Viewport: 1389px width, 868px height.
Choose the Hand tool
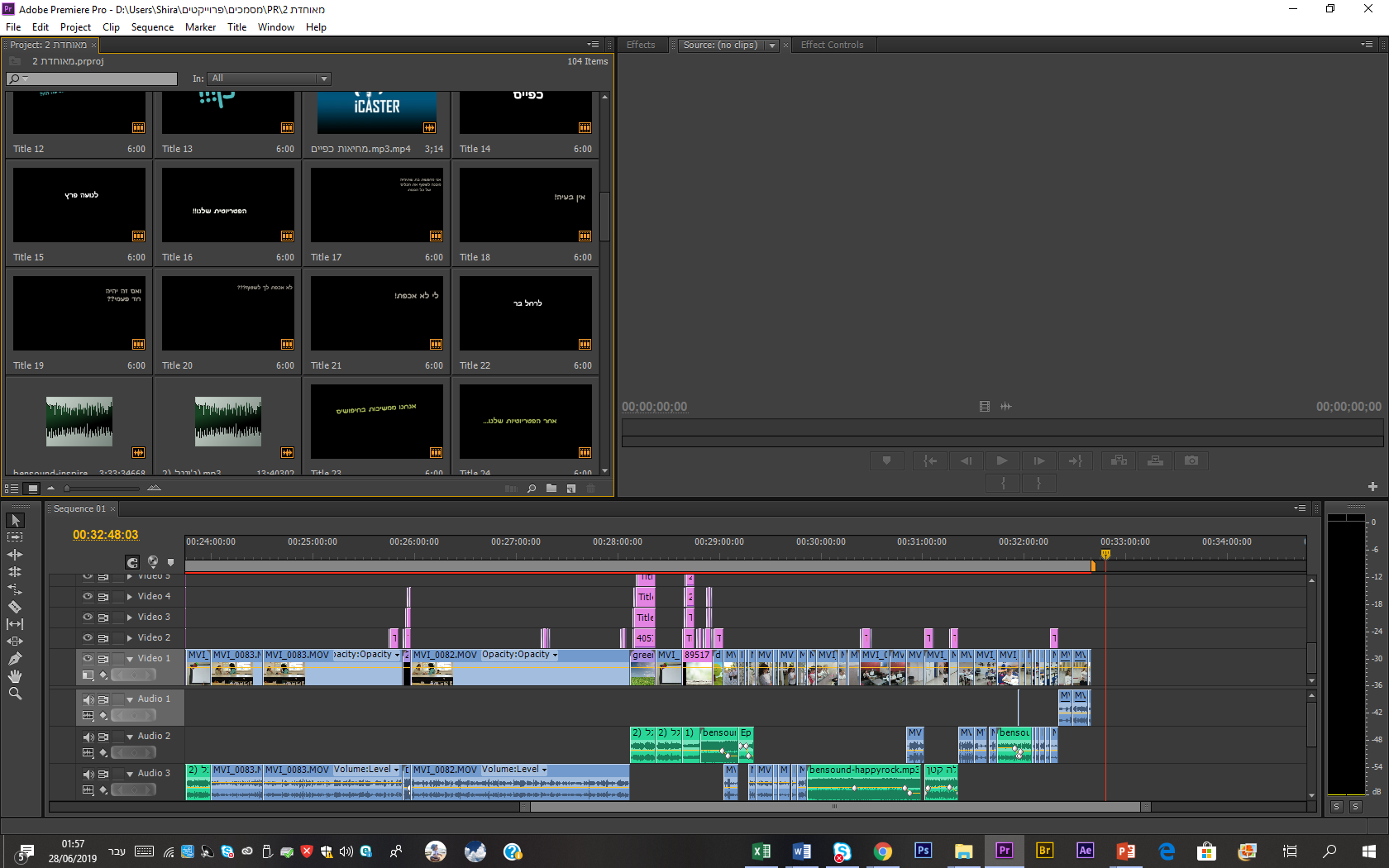pos(15,676)
